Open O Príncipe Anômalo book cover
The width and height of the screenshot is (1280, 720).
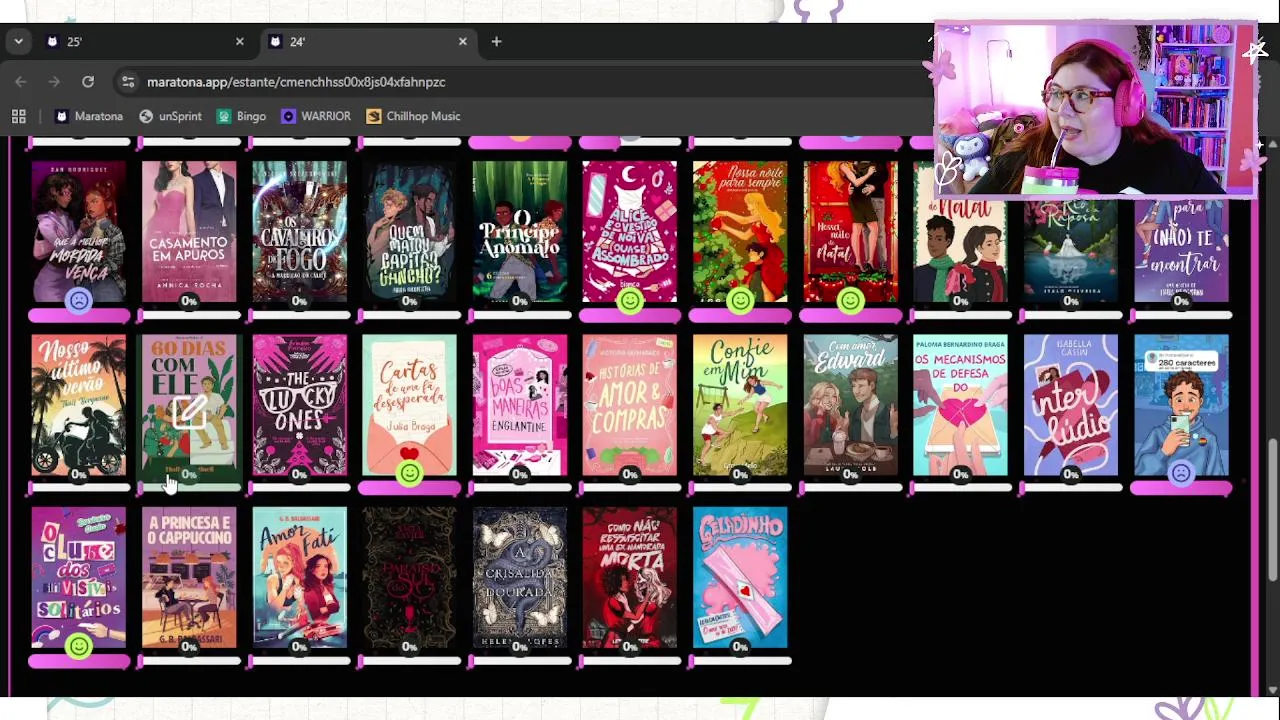tap(519, 231)
